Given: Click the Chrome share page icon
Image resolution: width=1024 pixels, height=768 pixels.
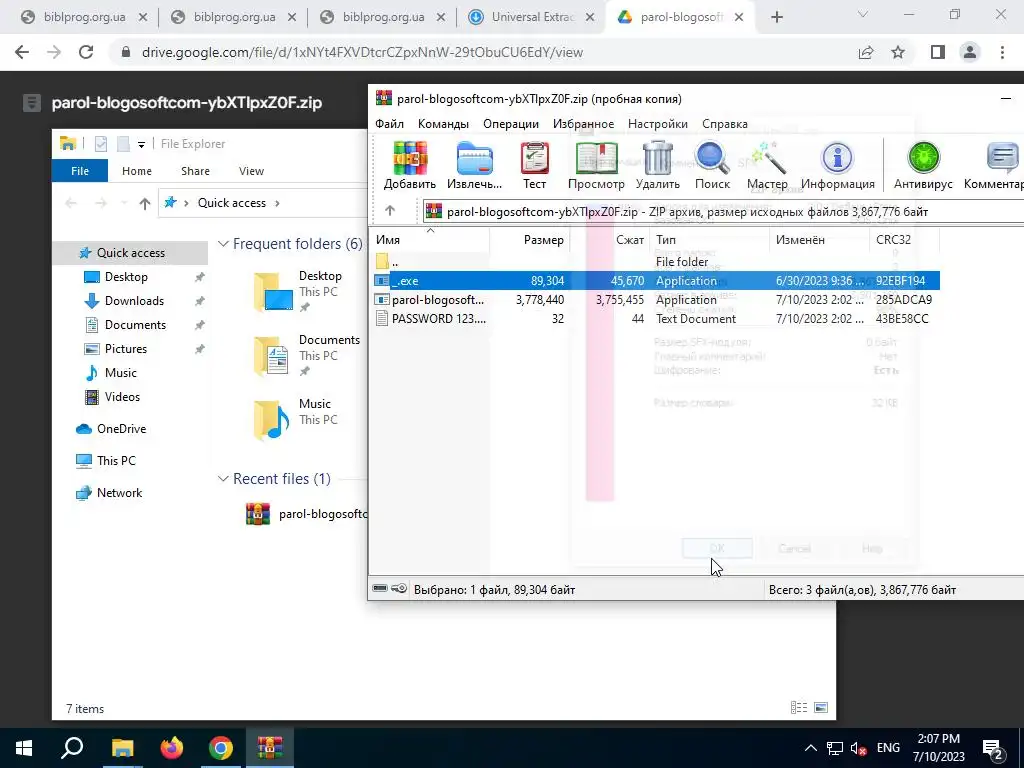Looking at the screenshot, I should click(866, 52).
